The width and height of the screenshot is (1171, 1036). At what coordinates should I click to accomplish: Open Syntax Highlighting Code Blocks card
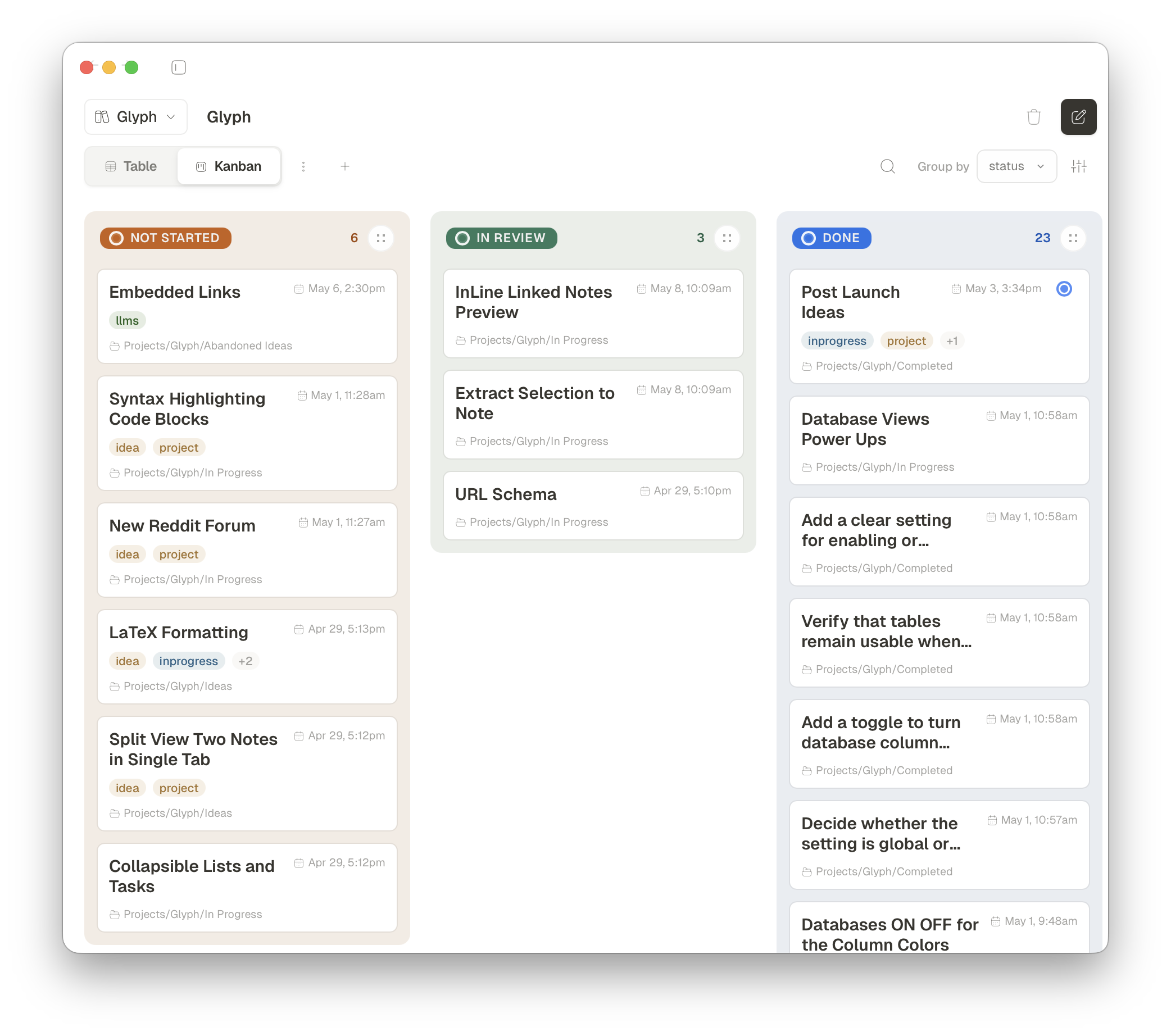click(247, 434)
